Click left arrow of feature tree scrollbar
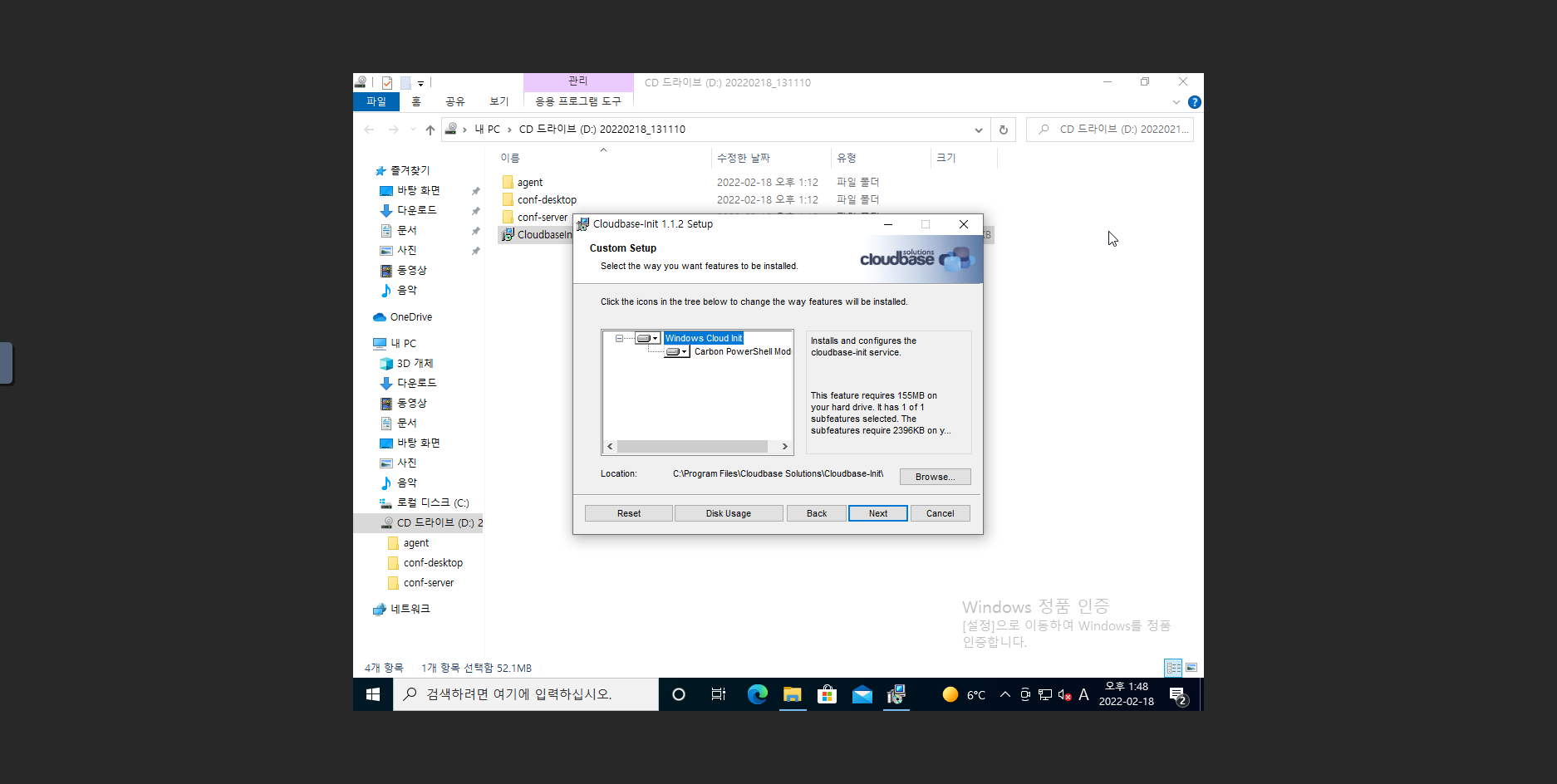Image resolution: width=1557 pixels, height=784 pixels. pyautogui.click(x=610, y=447)
